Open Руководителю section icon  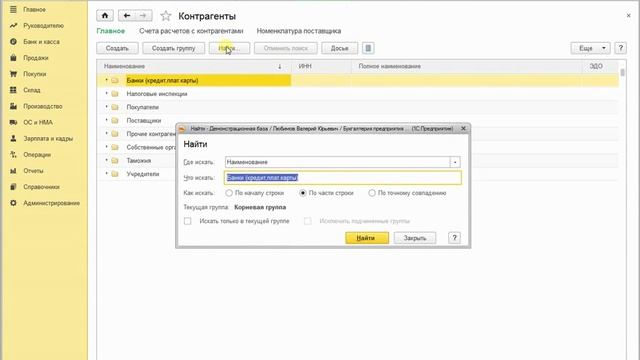(13, 25)
